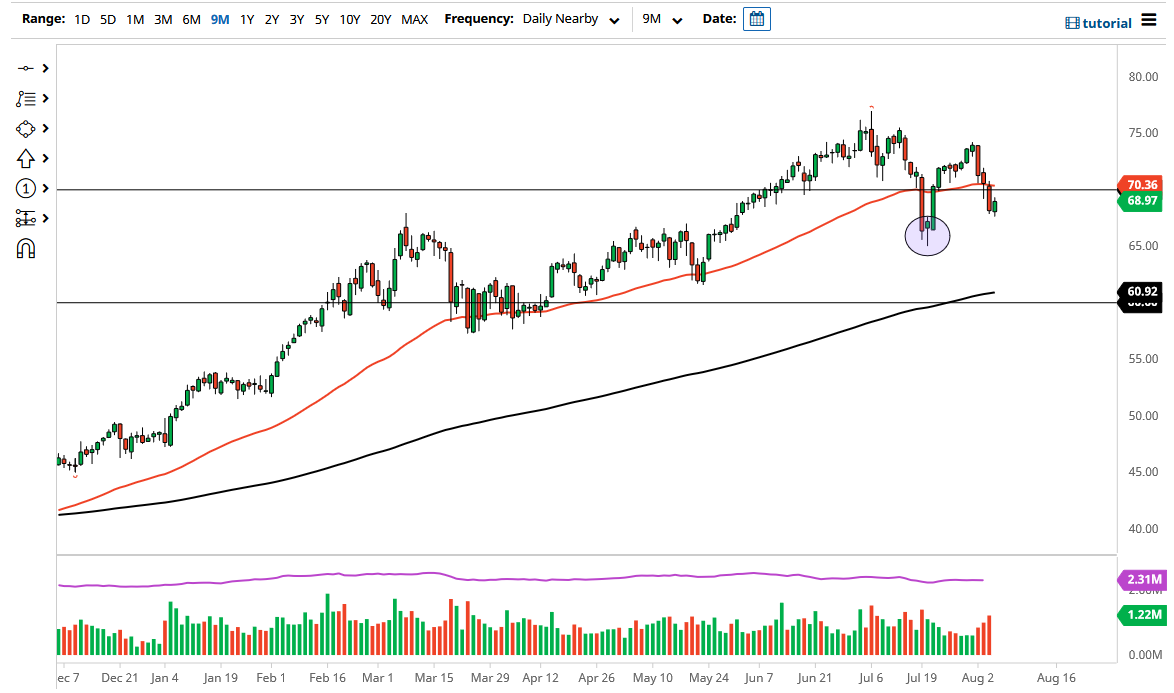Screen dimensions: 1174x693
Task: Set range to 3Y
Action: point(296,19)
